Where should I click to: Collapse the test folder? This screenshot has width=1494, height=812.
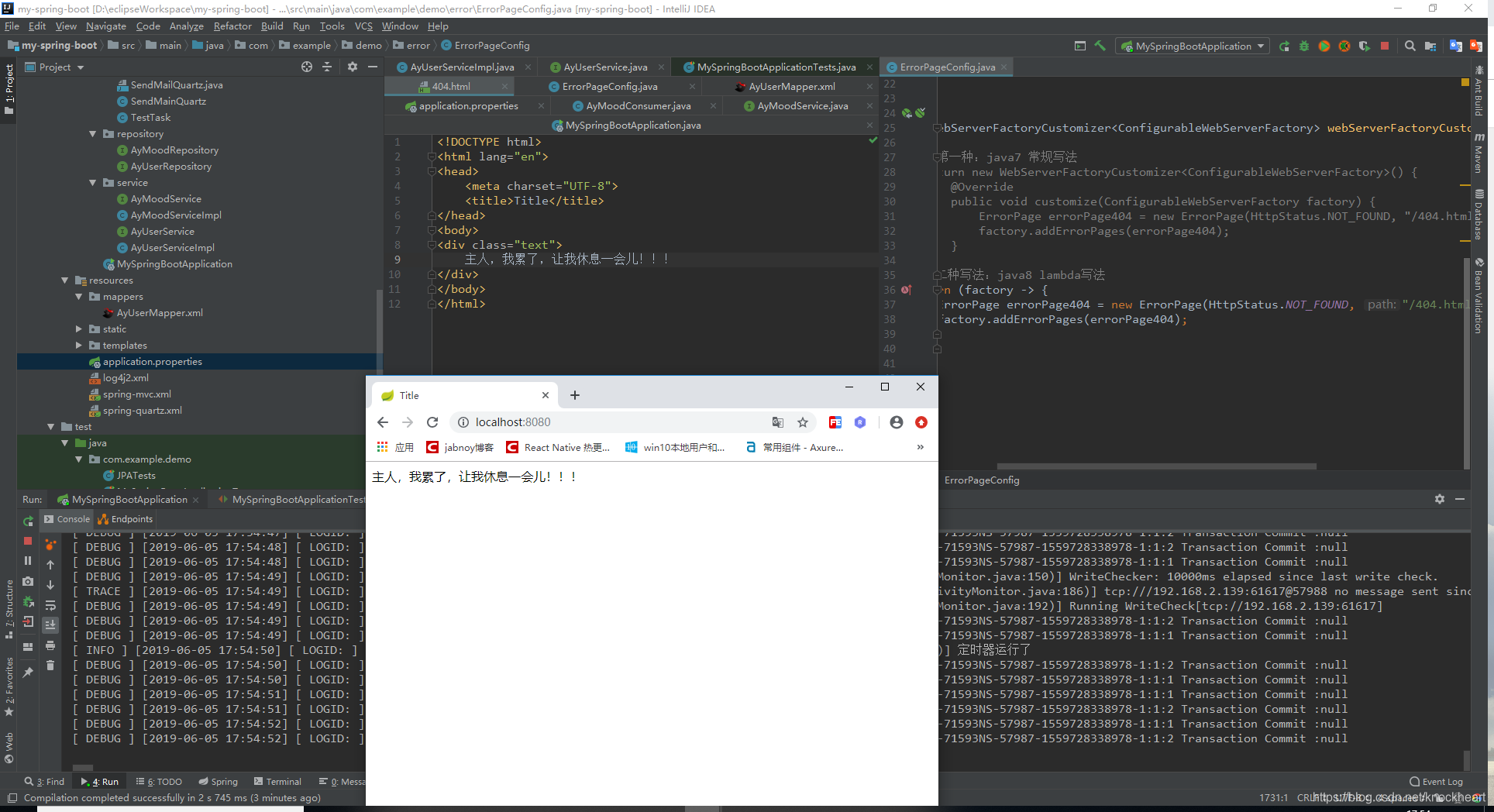[x=50, y=427]
